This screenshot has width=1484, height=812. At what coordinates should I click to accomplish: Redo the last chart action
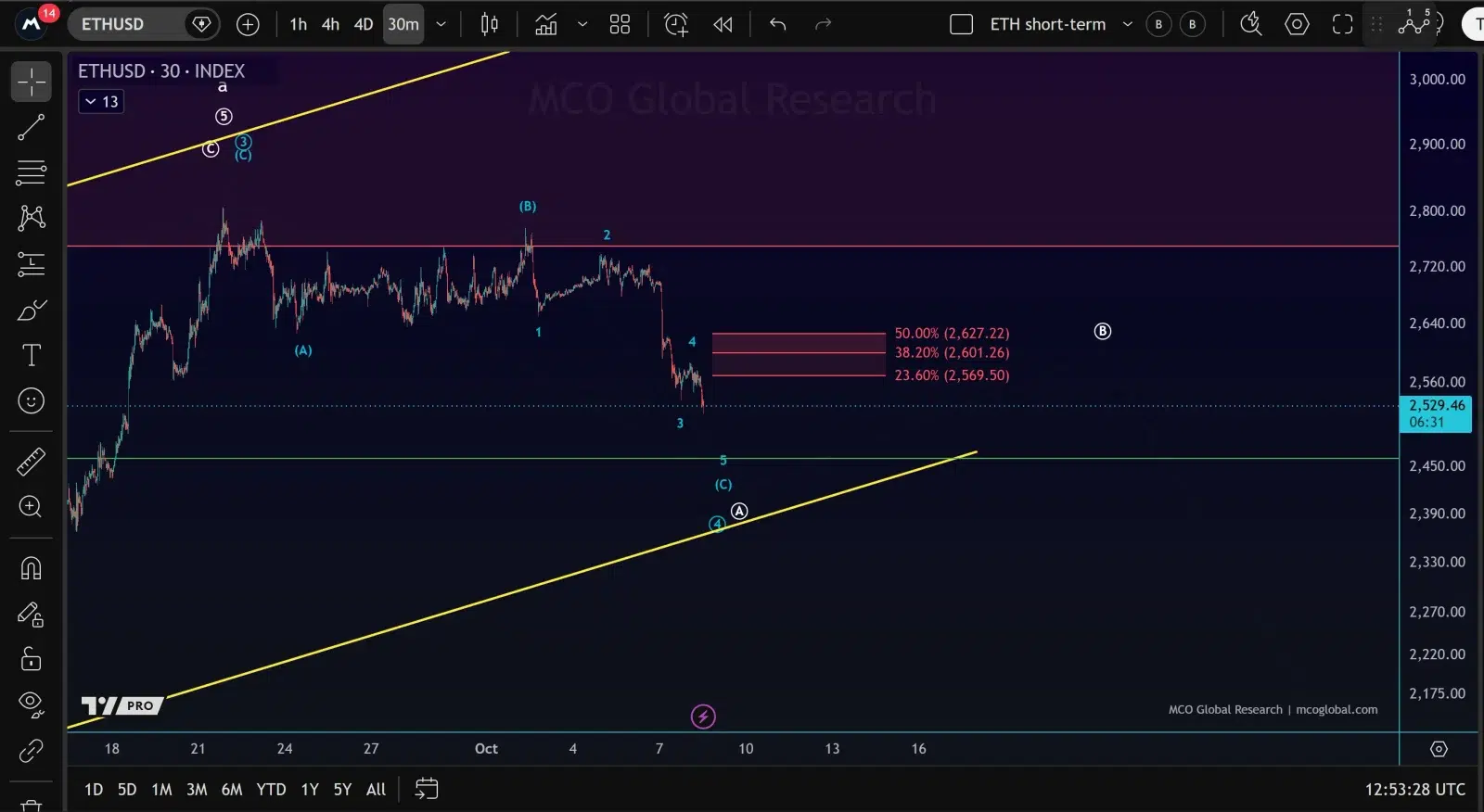point(823,24)
